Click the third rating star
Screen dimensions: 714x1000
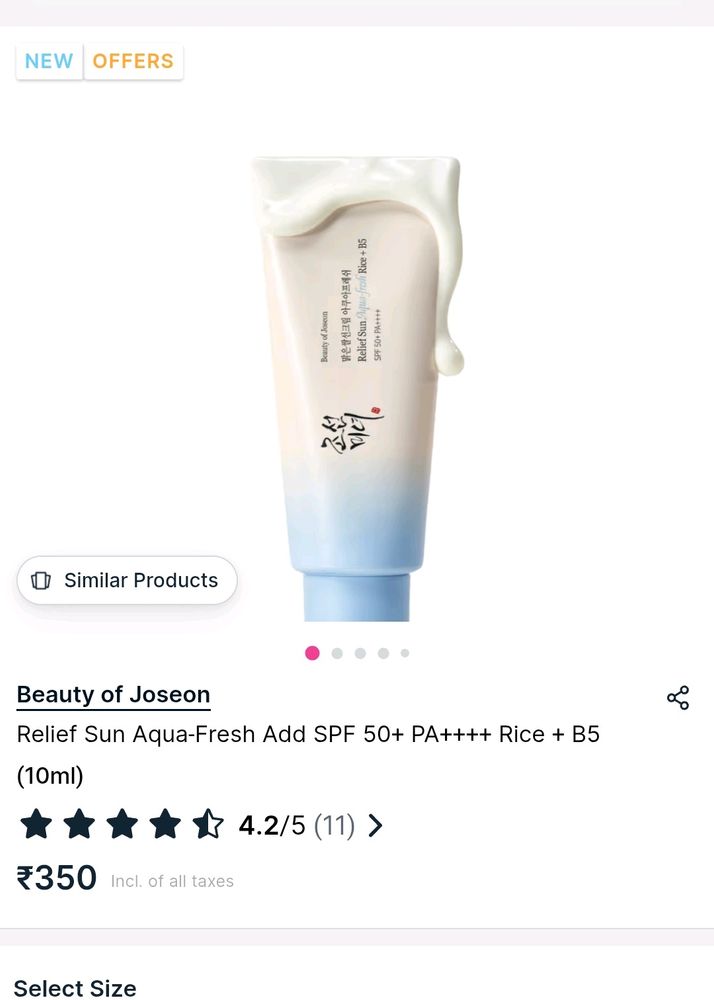122,824
